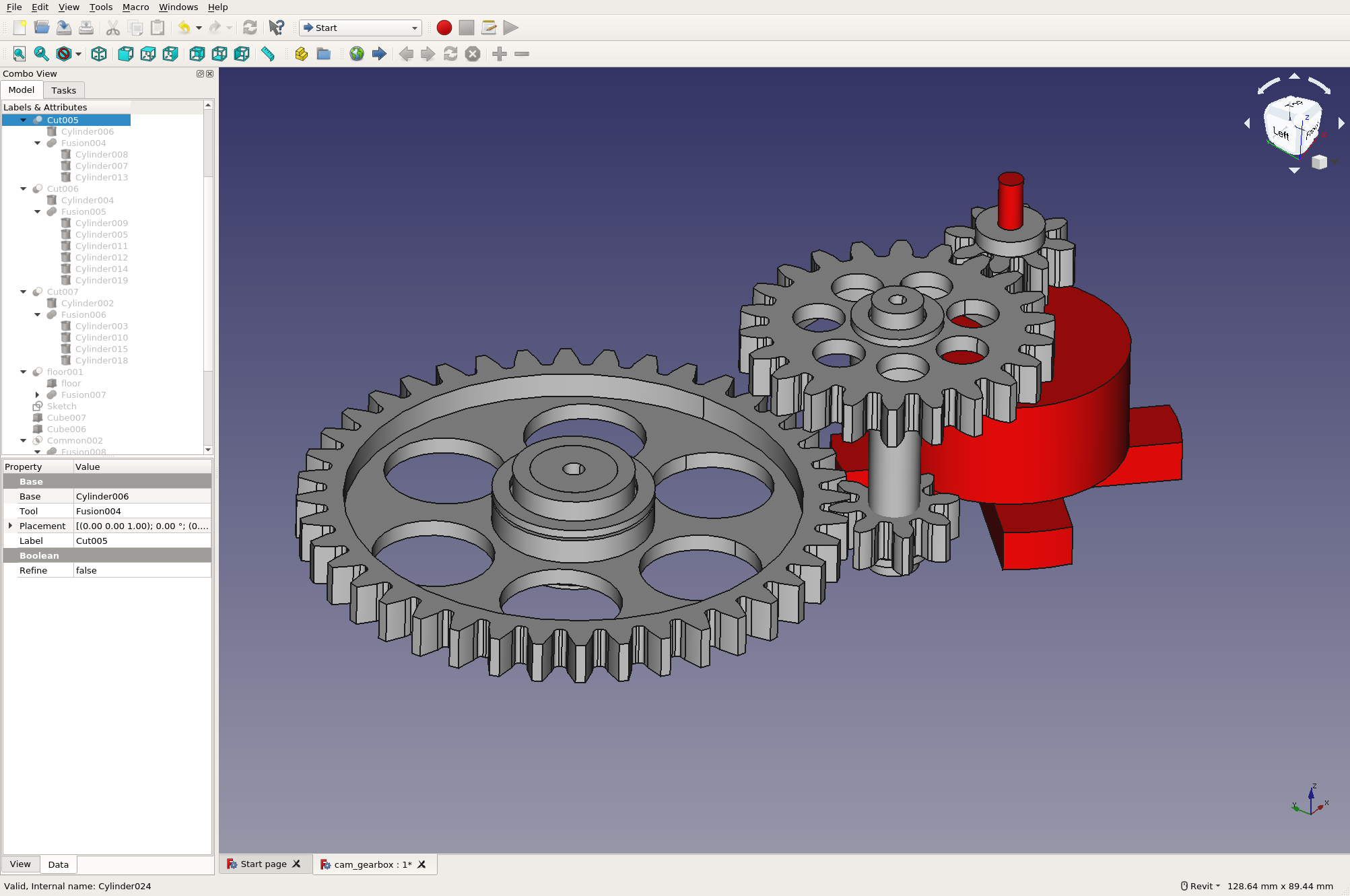Save the document using the Save icon
This screenshot has width=1350, height=896.
[64, 28]
